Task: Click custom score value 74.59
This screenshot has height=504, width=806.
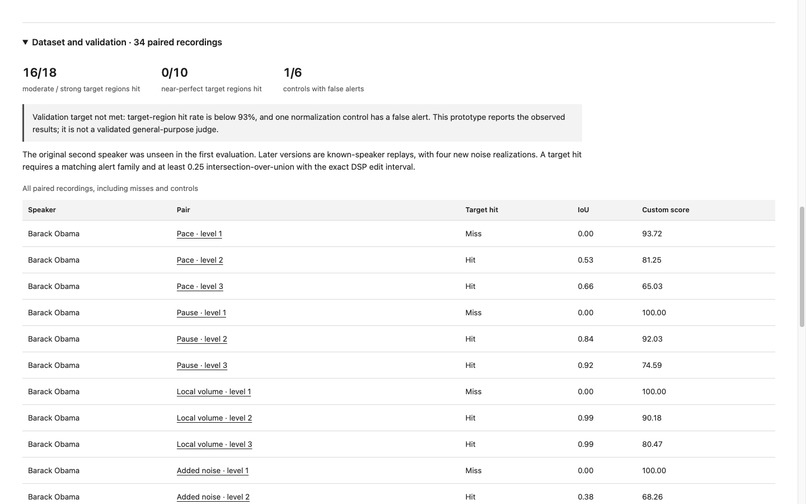Action: pos(651,365)
